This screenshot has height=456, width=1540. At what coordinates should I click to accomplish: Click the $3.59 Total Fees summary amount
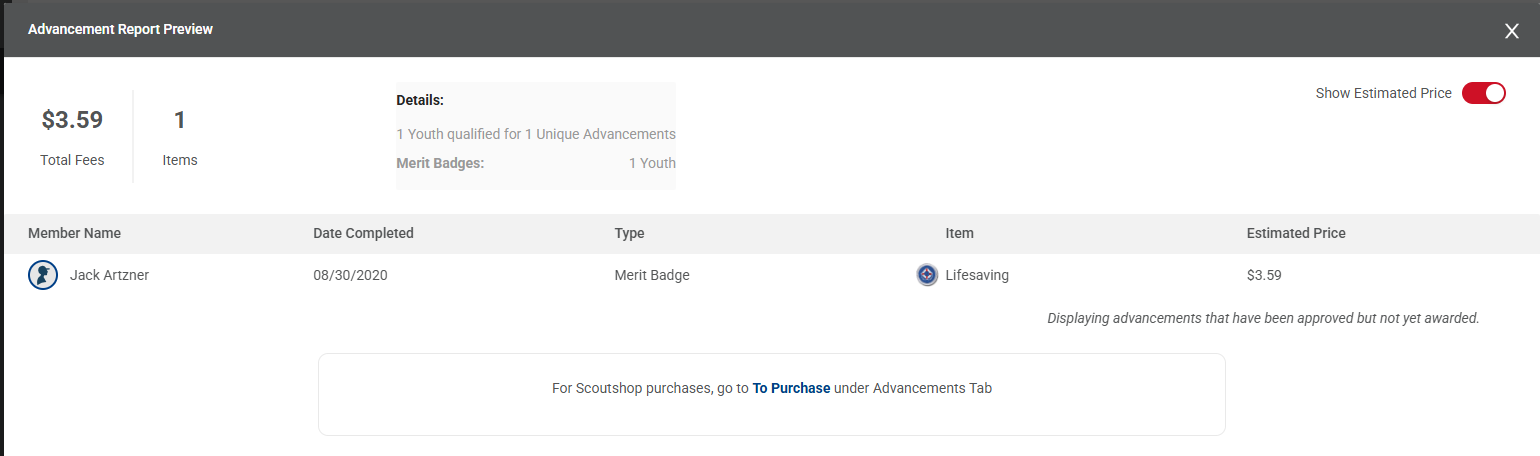click(x=72, y=121)
